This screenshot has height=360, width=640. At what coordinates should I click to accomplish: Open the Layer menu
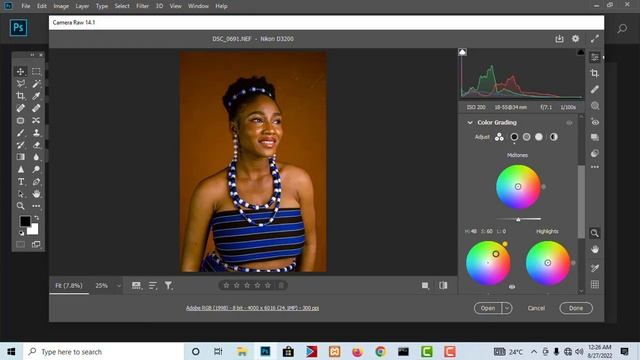82,6
